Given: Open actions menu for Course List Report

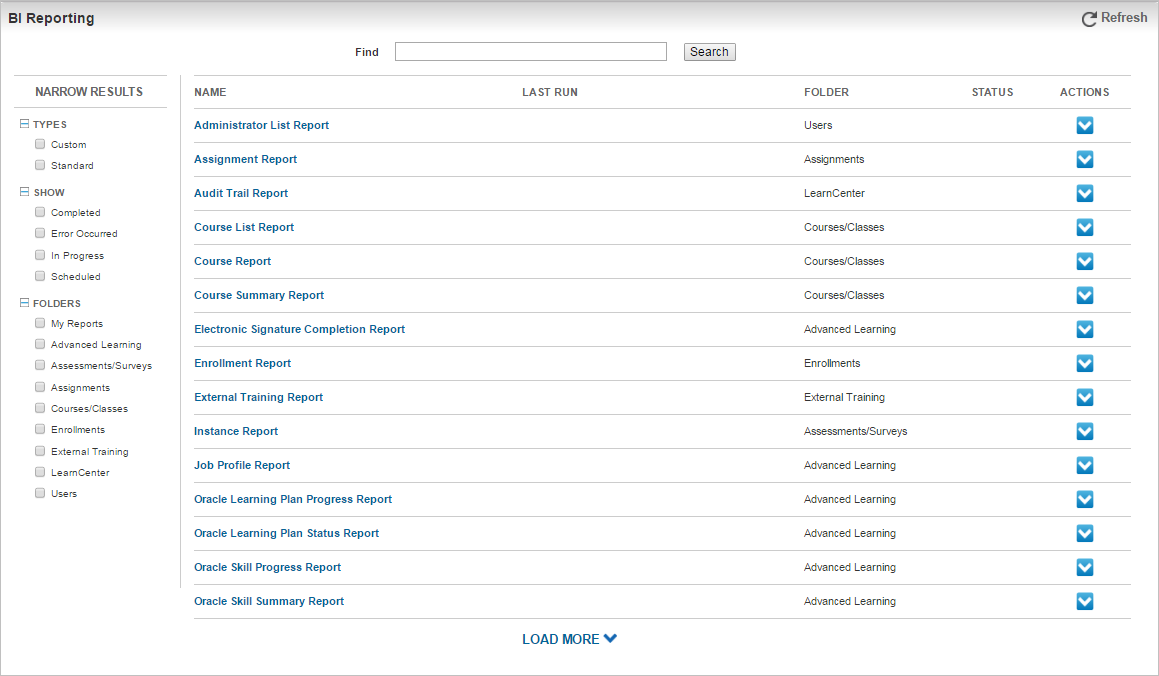Looking at the screenshot, I should [1084, 228].
